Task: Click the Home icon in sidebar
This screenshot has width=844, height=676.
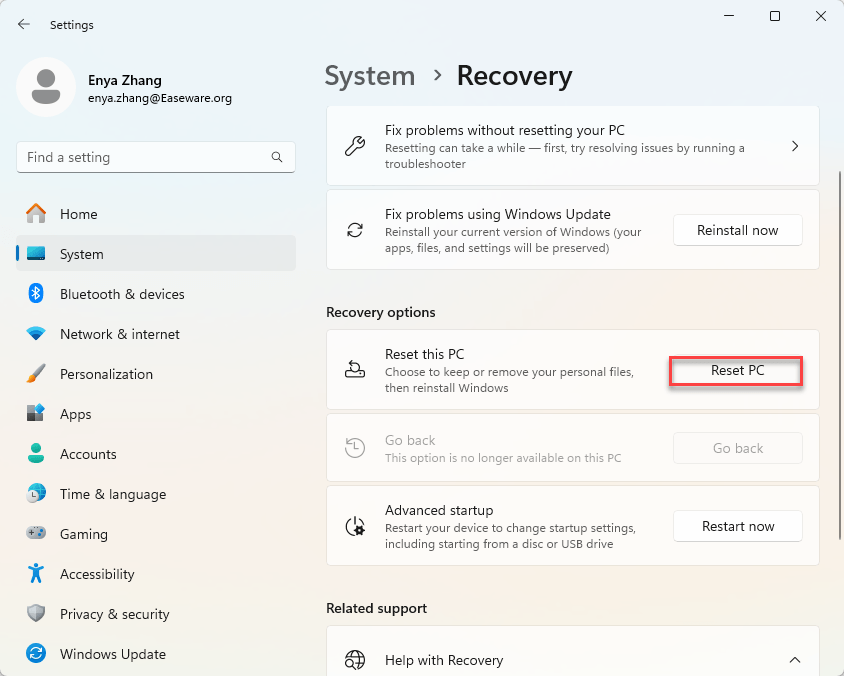Action: (36, 214)
